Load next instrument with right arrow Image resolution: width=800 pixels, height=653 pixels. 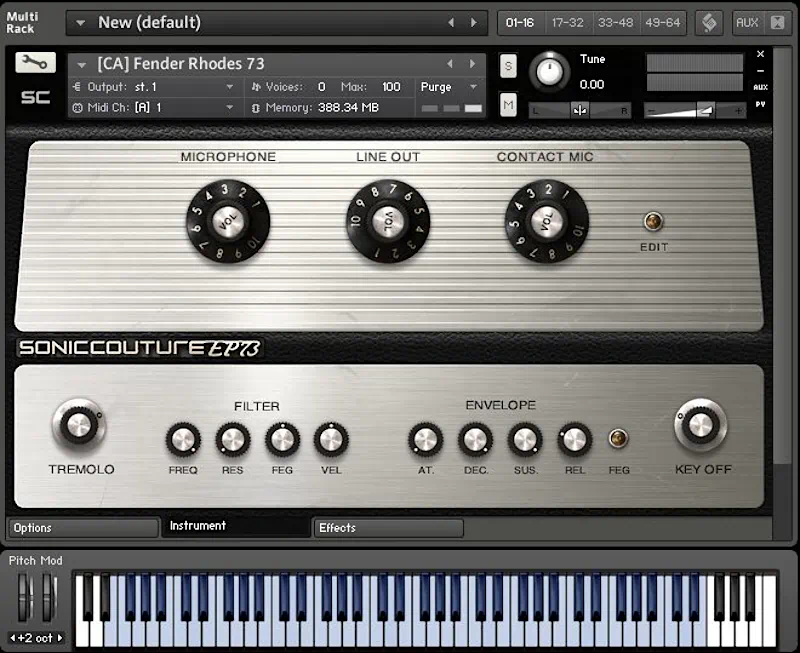point(472,64)
